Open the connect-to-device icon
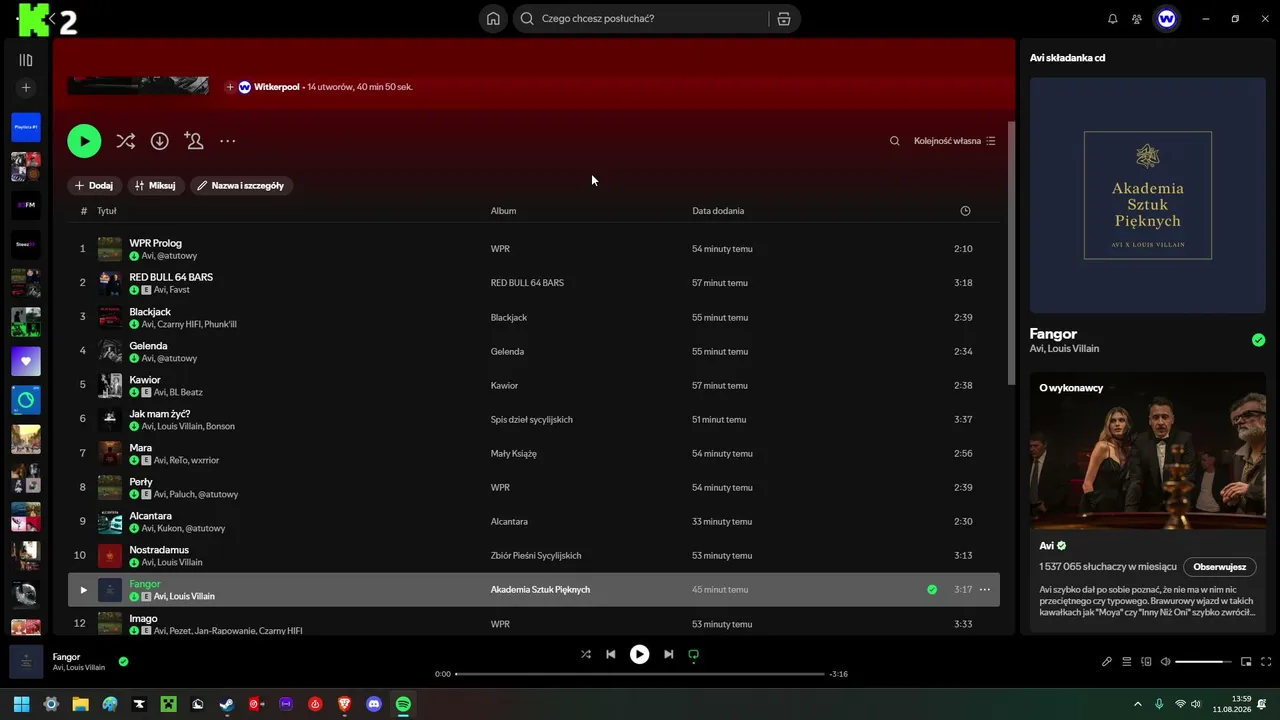This screenshot has width=1280, height=720. point(1147,661)
